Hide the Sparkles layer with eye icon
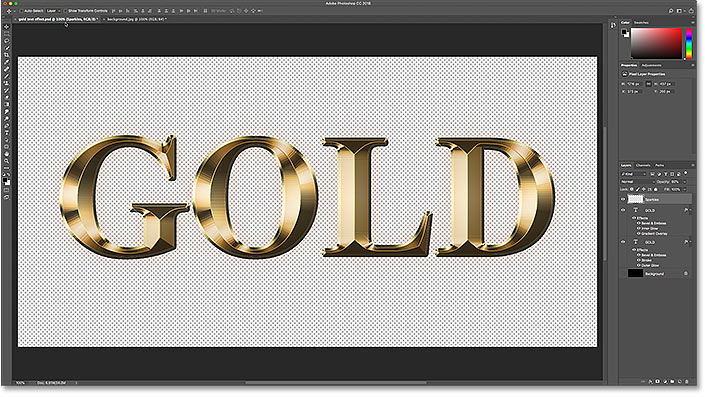 click(x=623, y=199)
